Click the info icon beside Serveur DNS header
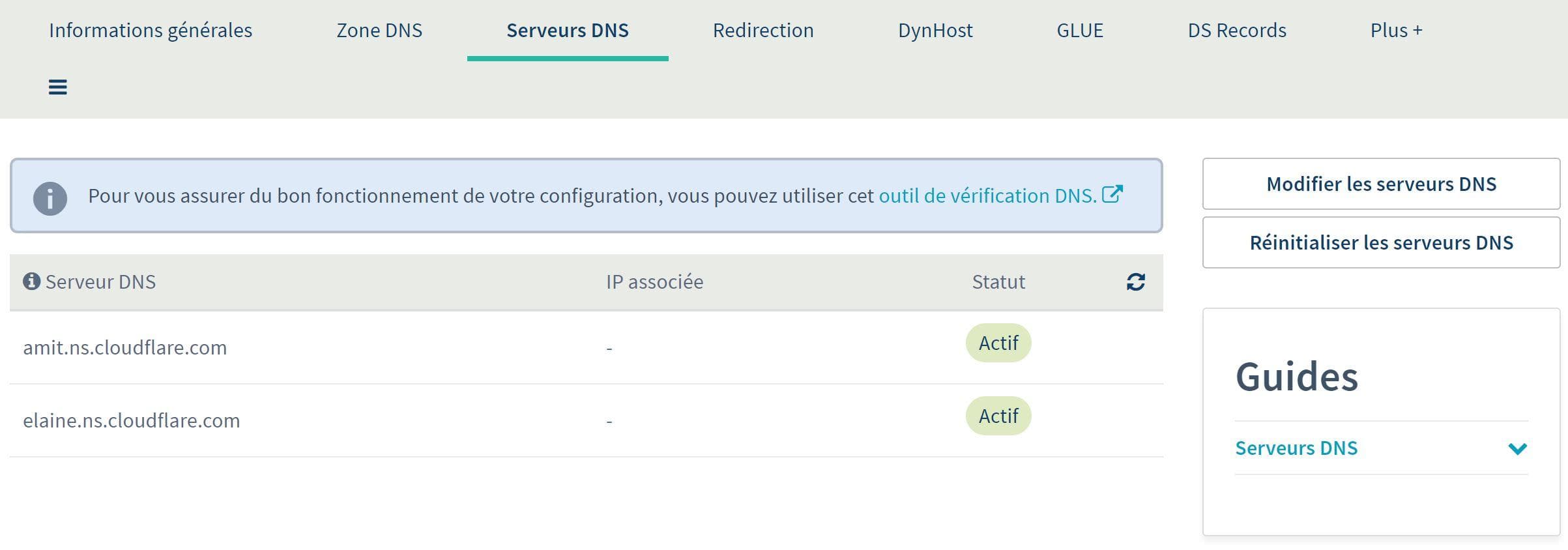 (31, 281)
